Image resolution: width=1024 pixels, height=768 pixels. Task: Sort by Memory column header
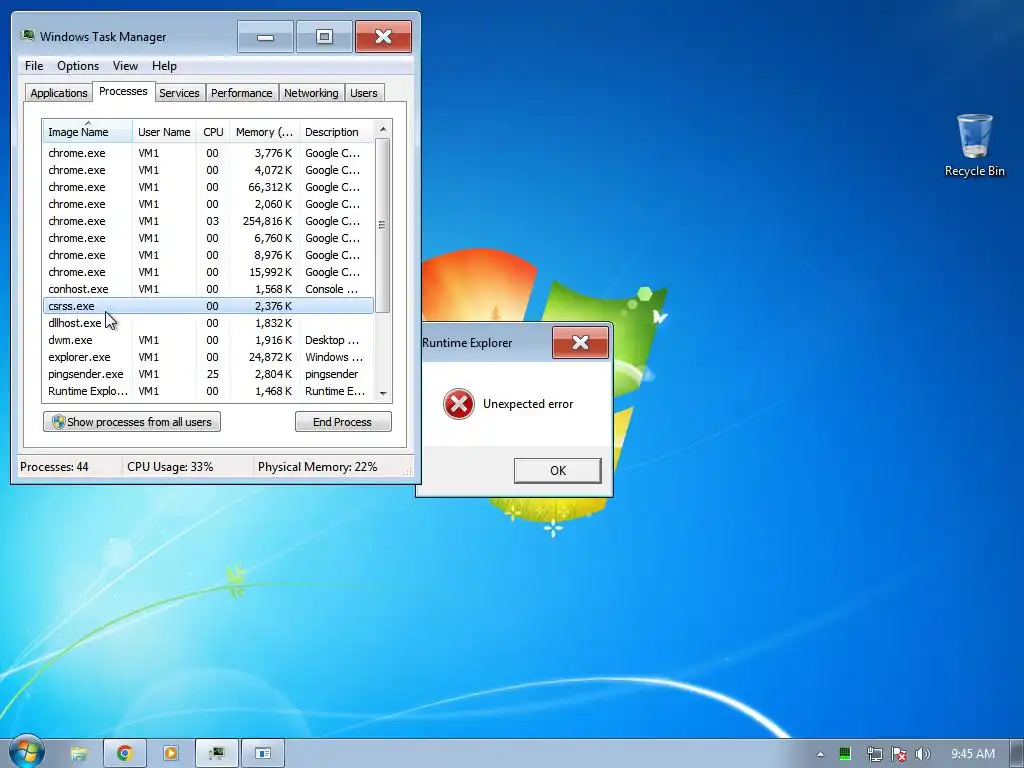point(264,131)
